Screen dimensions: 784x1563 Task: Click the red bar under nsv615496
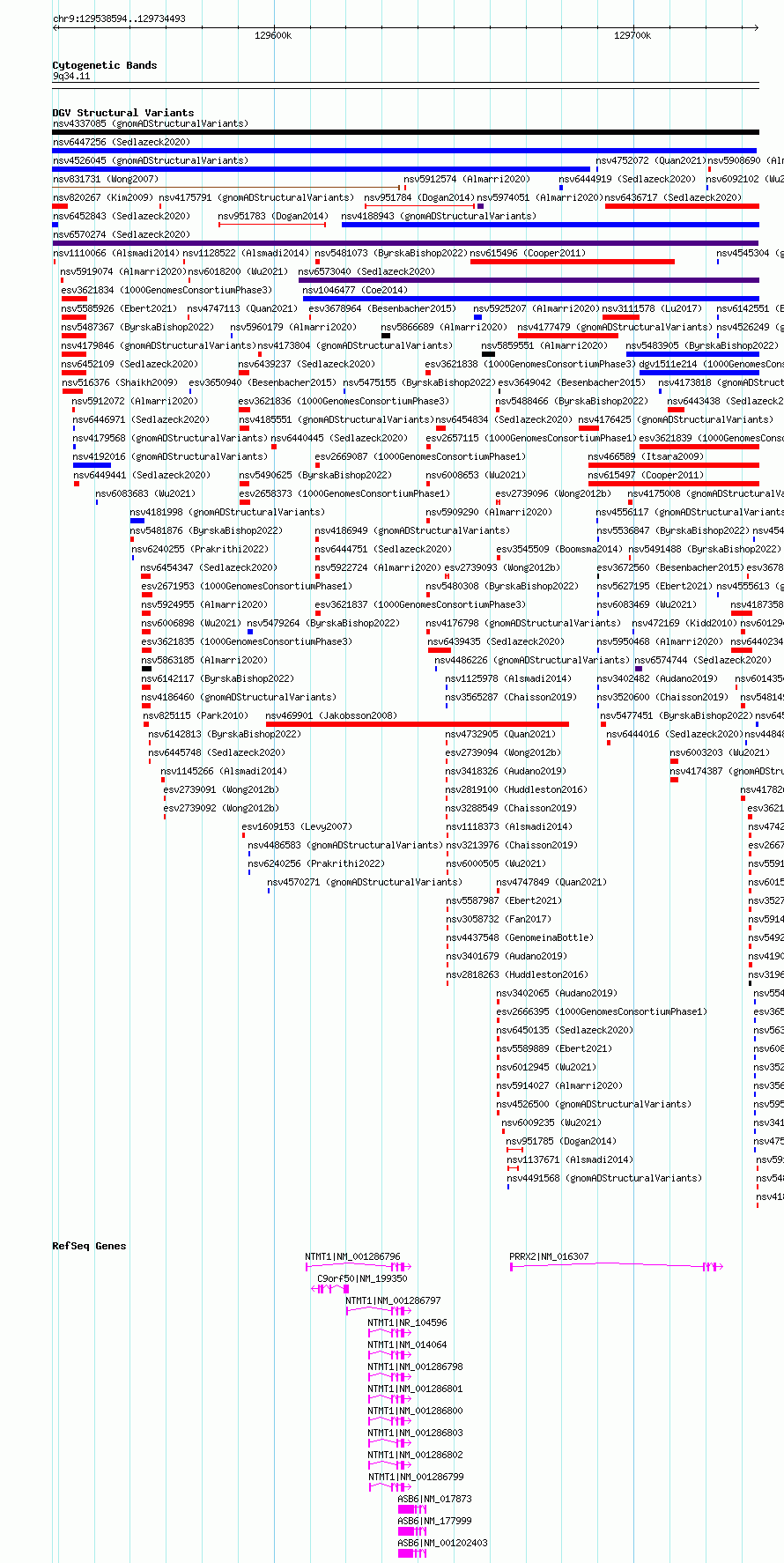point(573,262)
